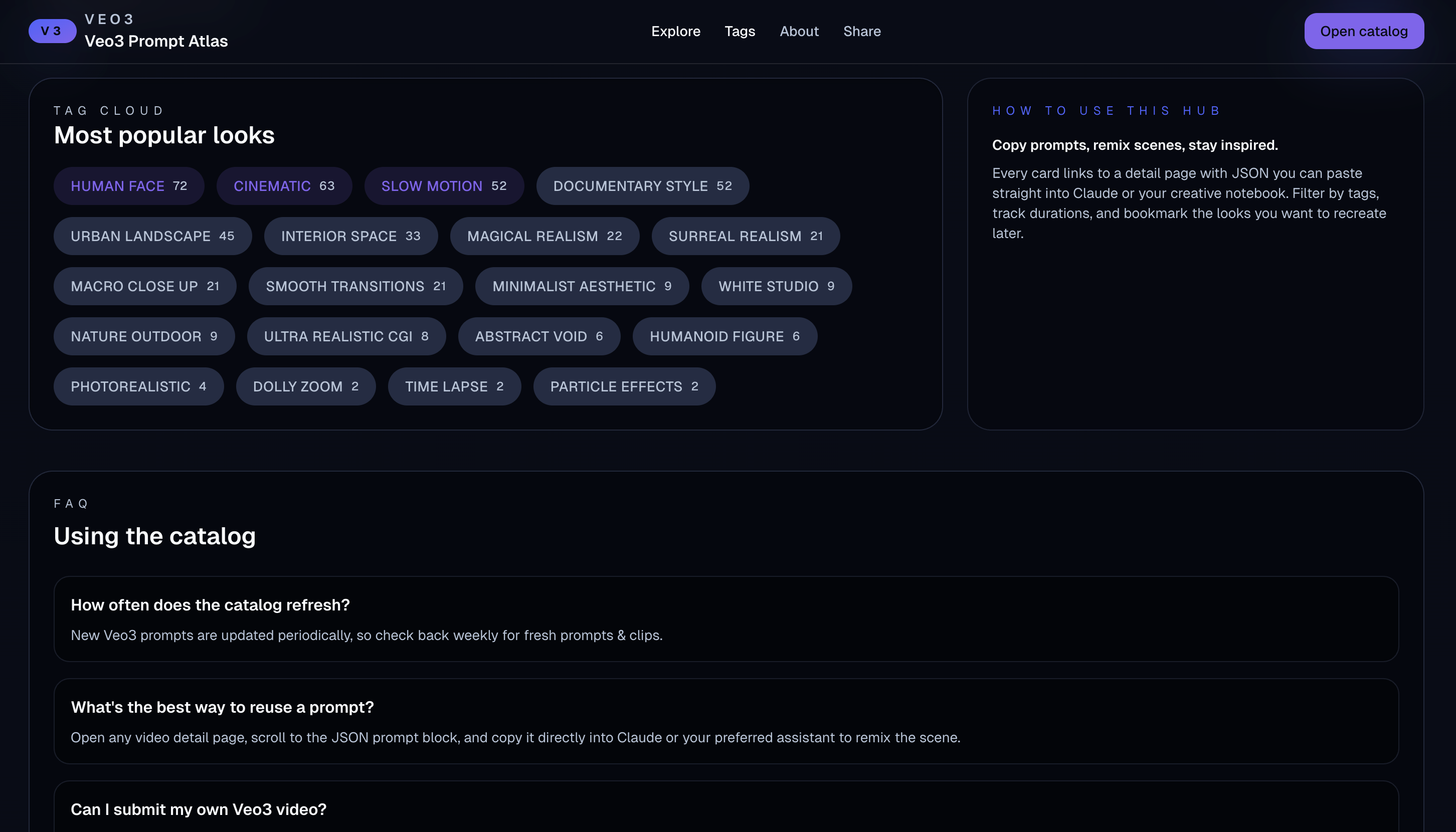Expand the Veo3 video submission FAQ entry
The width and height of the screenshot is (1456, 832).
click(198, 810)
